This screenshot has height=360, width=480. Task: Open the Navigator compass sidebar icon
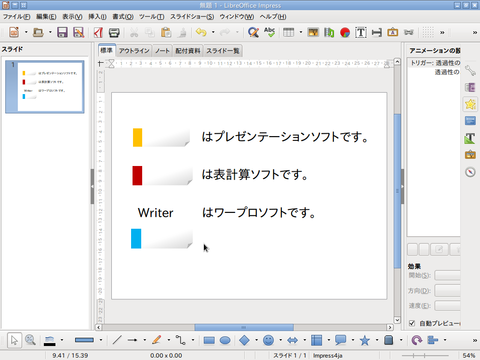tap(470, 172)
